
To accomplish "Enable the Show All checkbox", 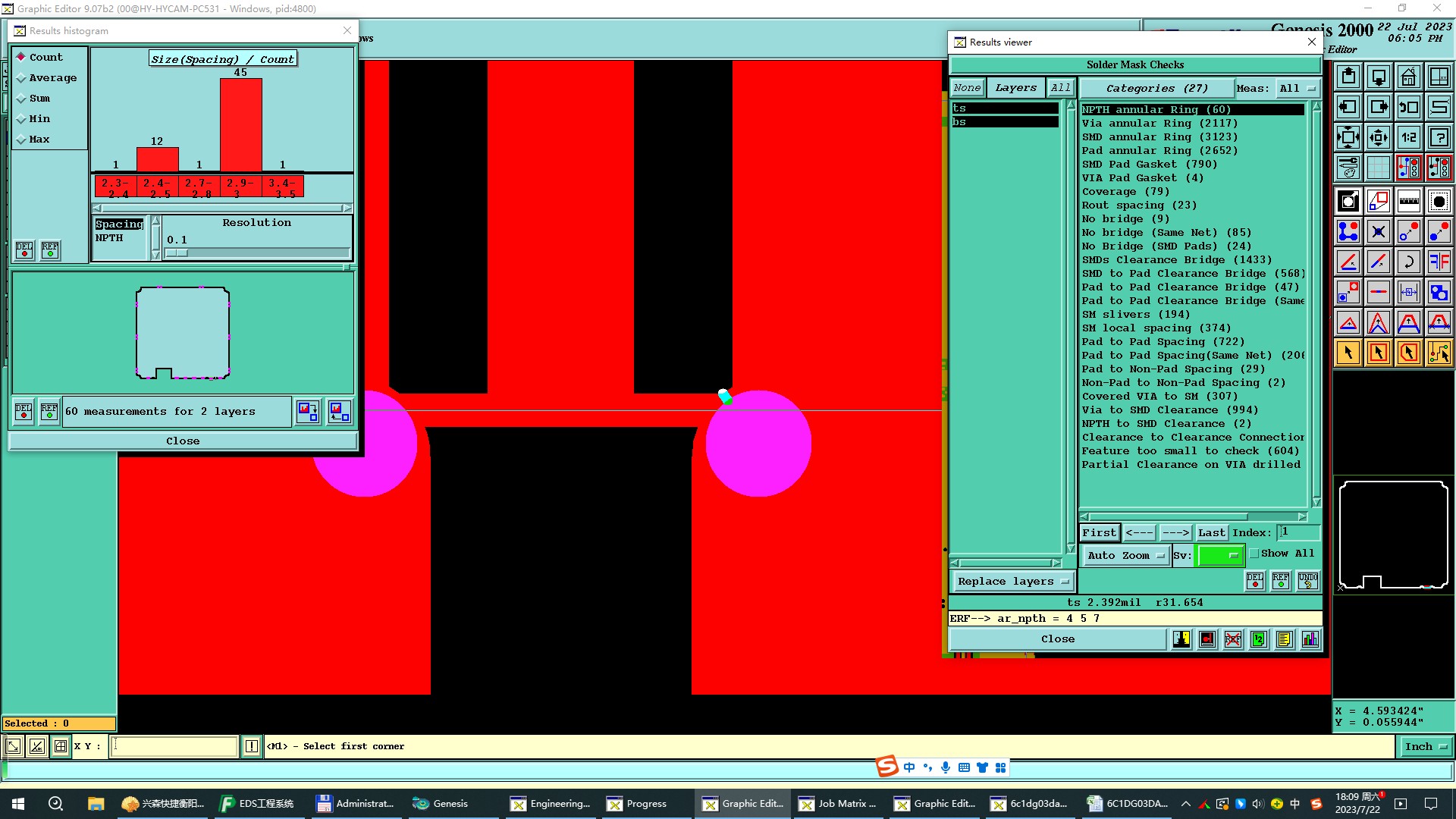I will click(x=1254, y=554).
